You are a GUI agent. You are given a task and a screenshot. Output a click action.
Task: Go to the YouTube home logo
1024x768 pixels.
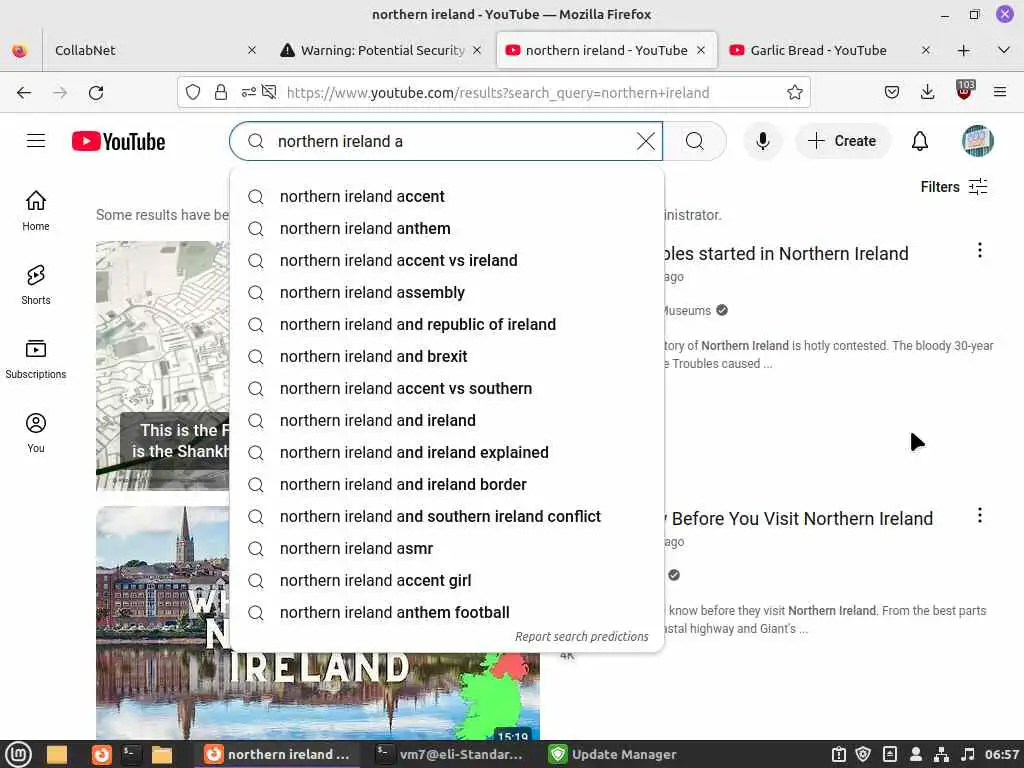[x=118, y=141]
